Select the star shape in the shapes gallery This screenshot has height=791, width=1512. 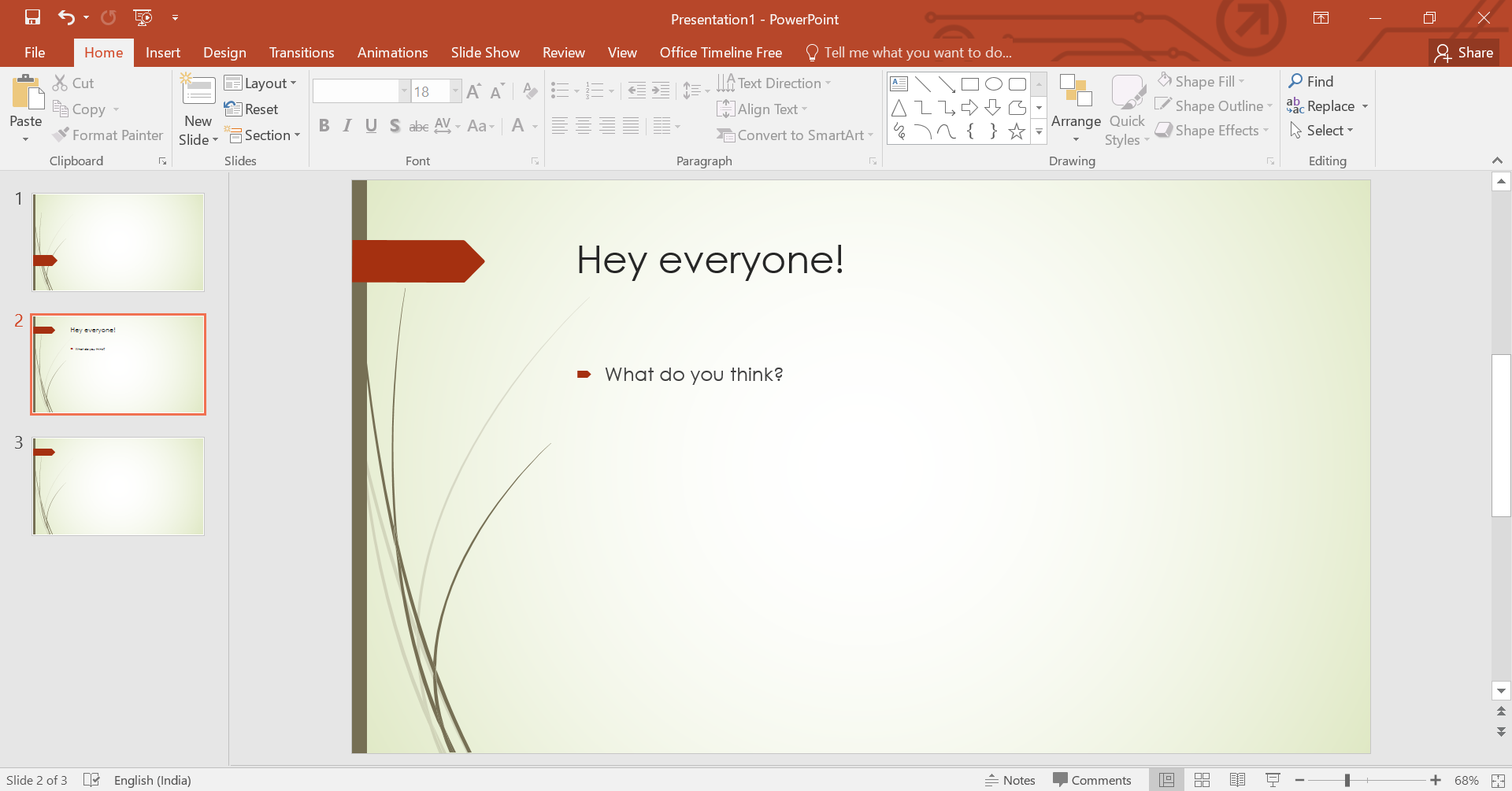(x=1017, y=131)
